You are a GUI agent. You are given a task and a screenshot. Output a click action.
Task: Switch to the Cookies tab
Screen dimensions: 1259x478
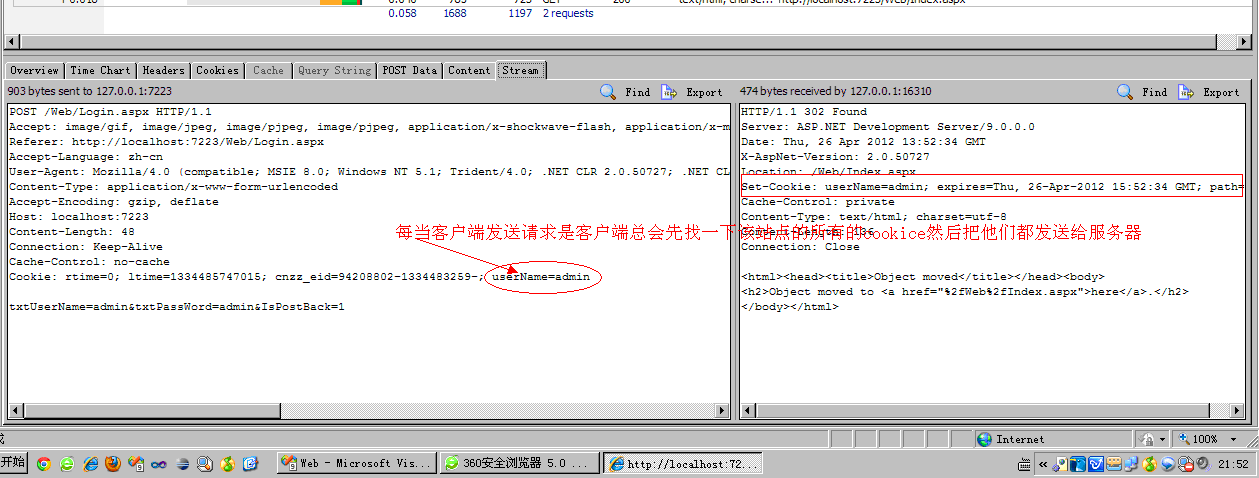217,70
